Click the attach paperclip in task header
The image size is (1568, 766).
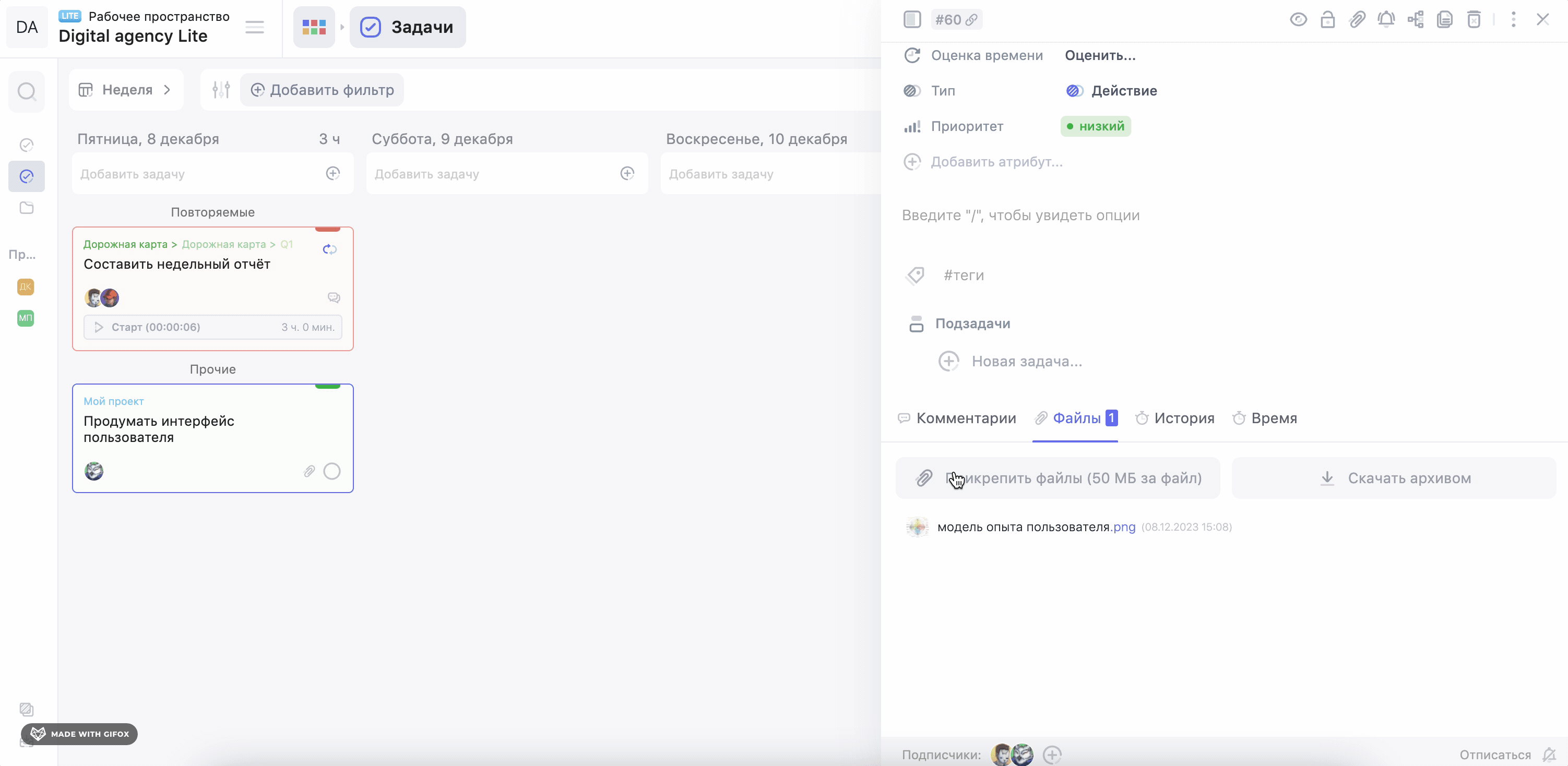coord(1357,19)
